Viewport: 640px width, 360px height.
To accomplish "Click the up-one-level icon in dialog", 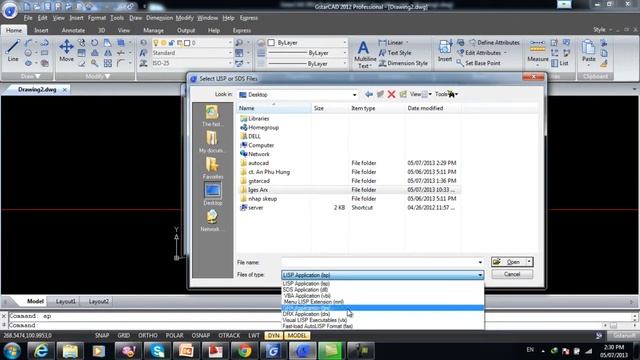I will pos(380,94).
